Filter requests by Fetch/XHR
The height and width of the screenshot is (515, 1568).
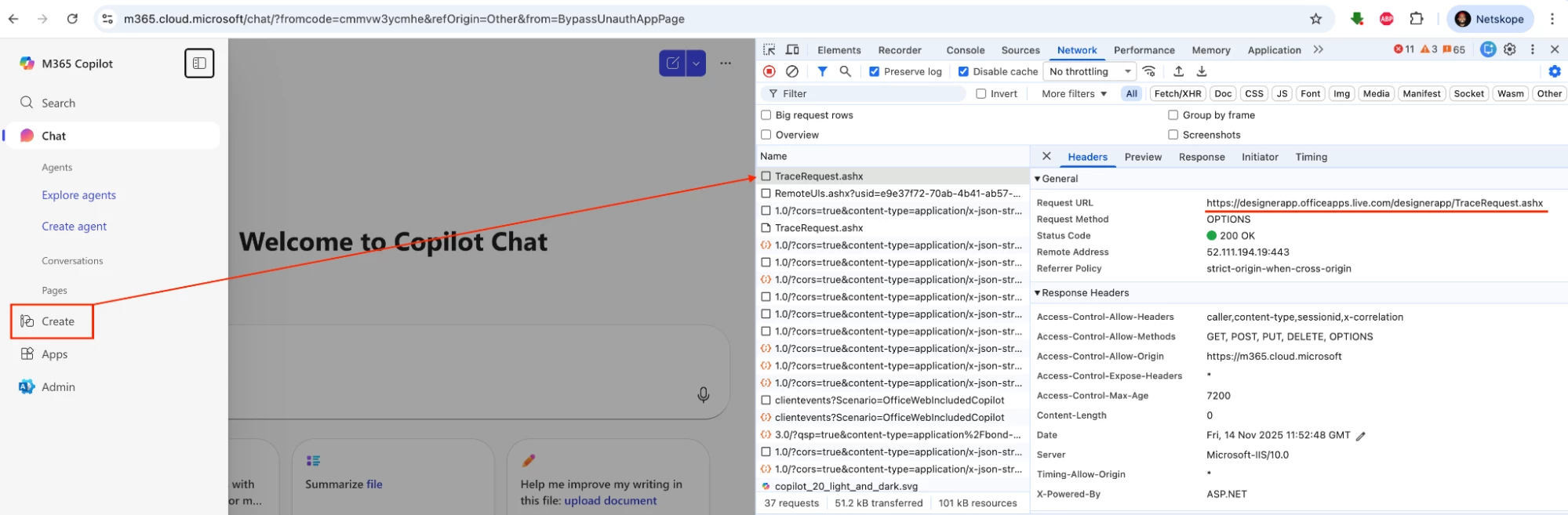point(1177,93)
